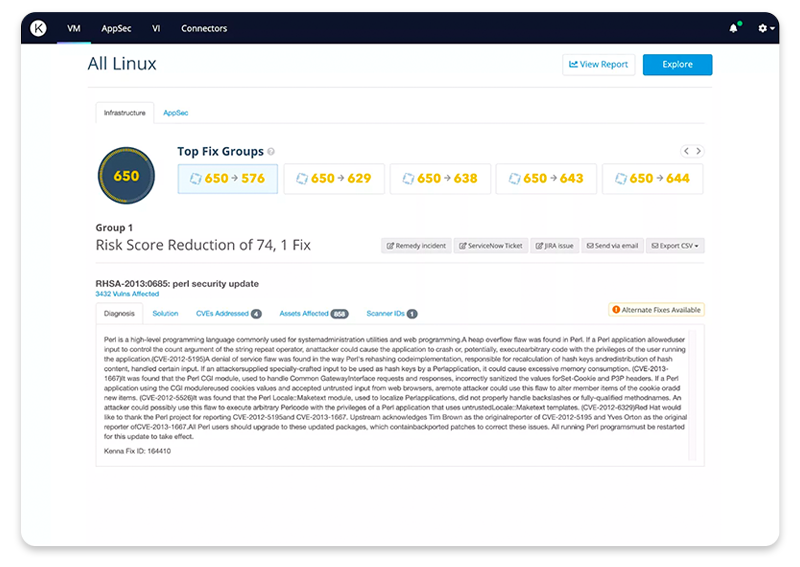Expand the Export CSV dropdown
The height and width of the screenshot is (567, 800).
point(675,245)
